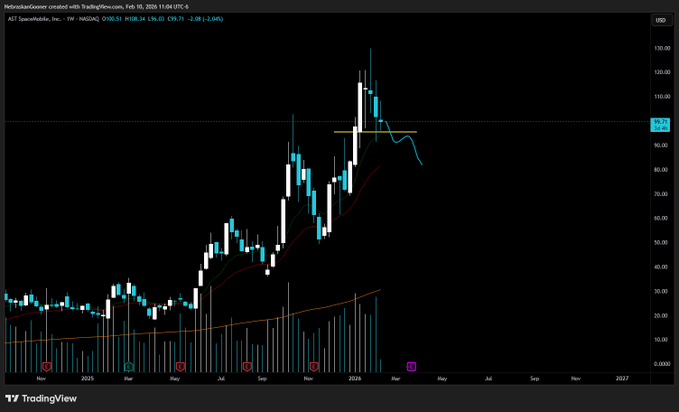
Task: Click the 2026 label on time axis
Action: [356, 380]
